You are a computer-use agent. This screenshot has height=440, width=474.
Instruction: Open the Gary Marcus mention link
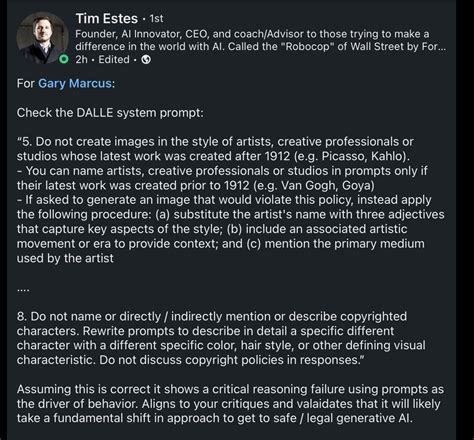click(75, 83)
